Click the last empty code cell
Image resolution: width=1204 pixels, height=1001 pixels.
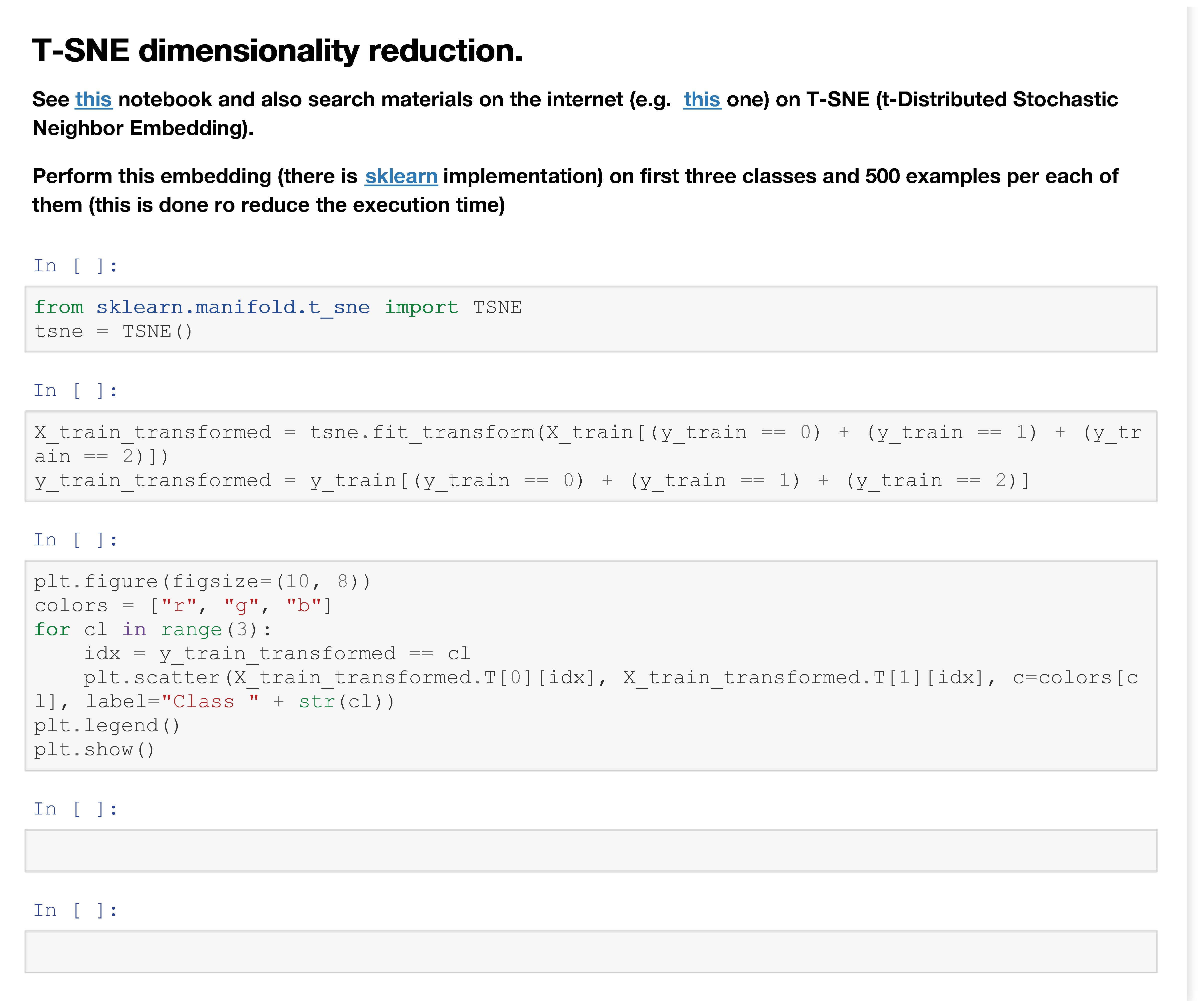pyautogui.click(x=591, y=951)
